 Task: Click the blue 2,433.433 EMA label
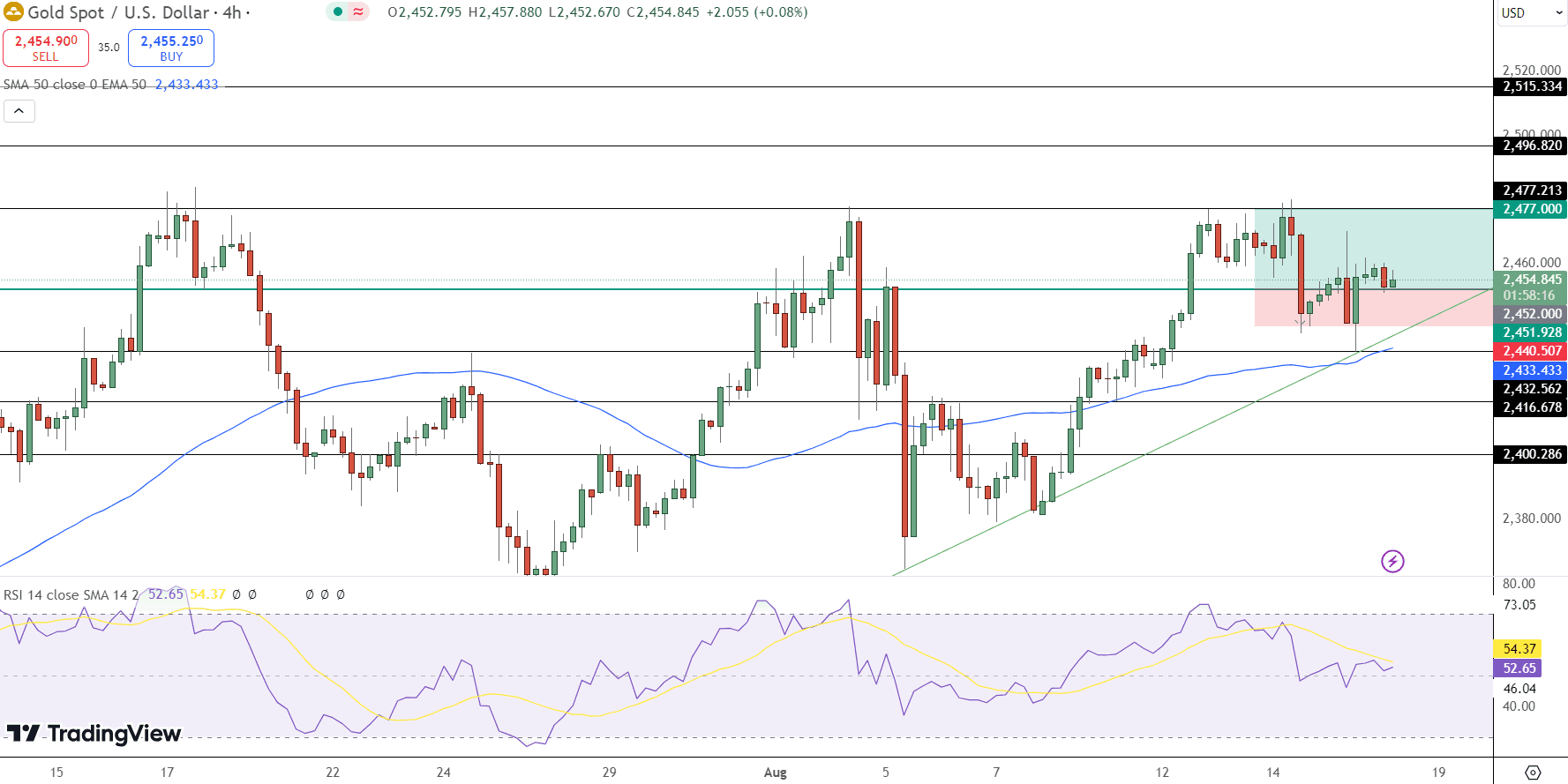click(1532, 370)
